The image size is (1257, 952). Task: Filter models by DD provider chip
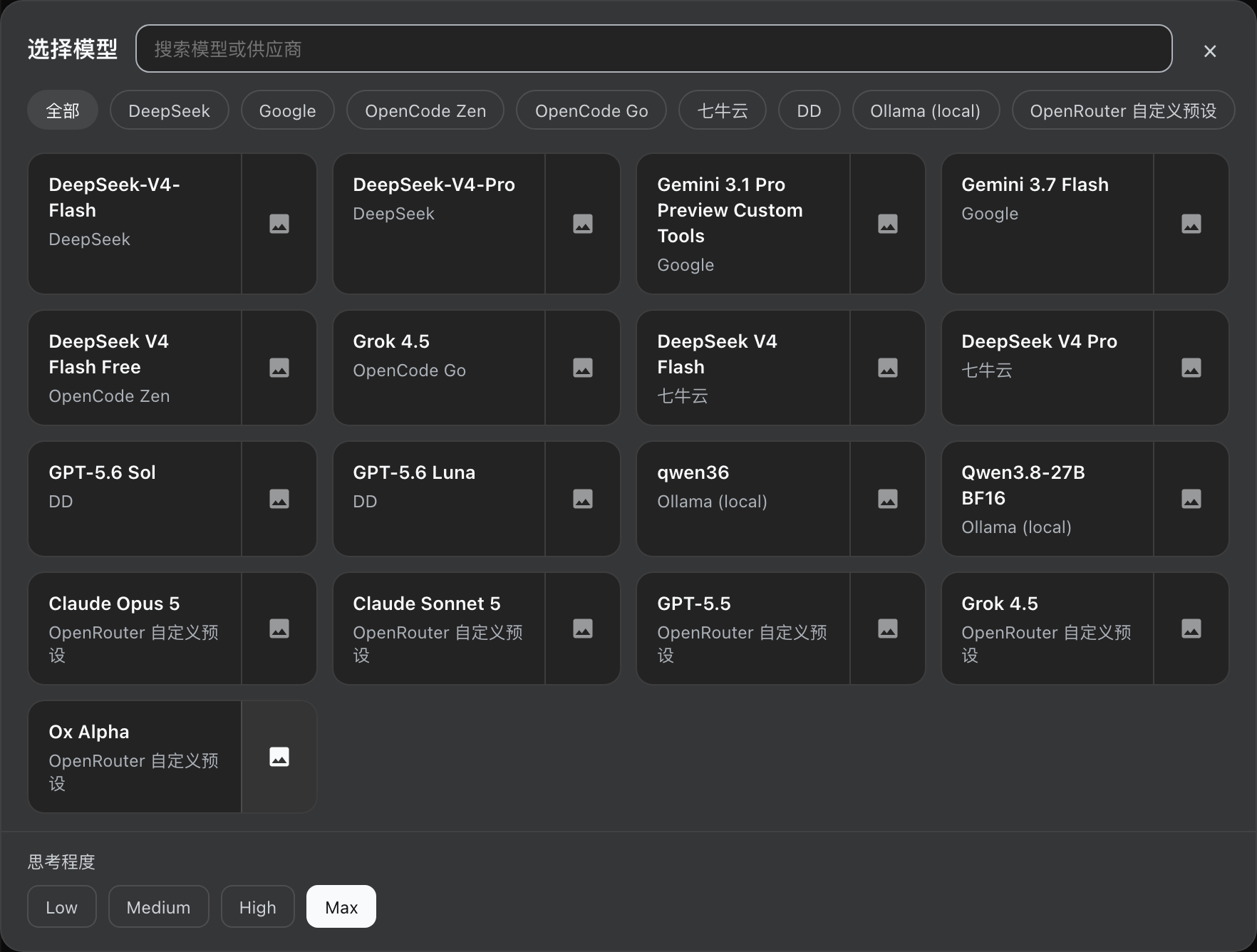pyautogui.click(x=809, y=110)
